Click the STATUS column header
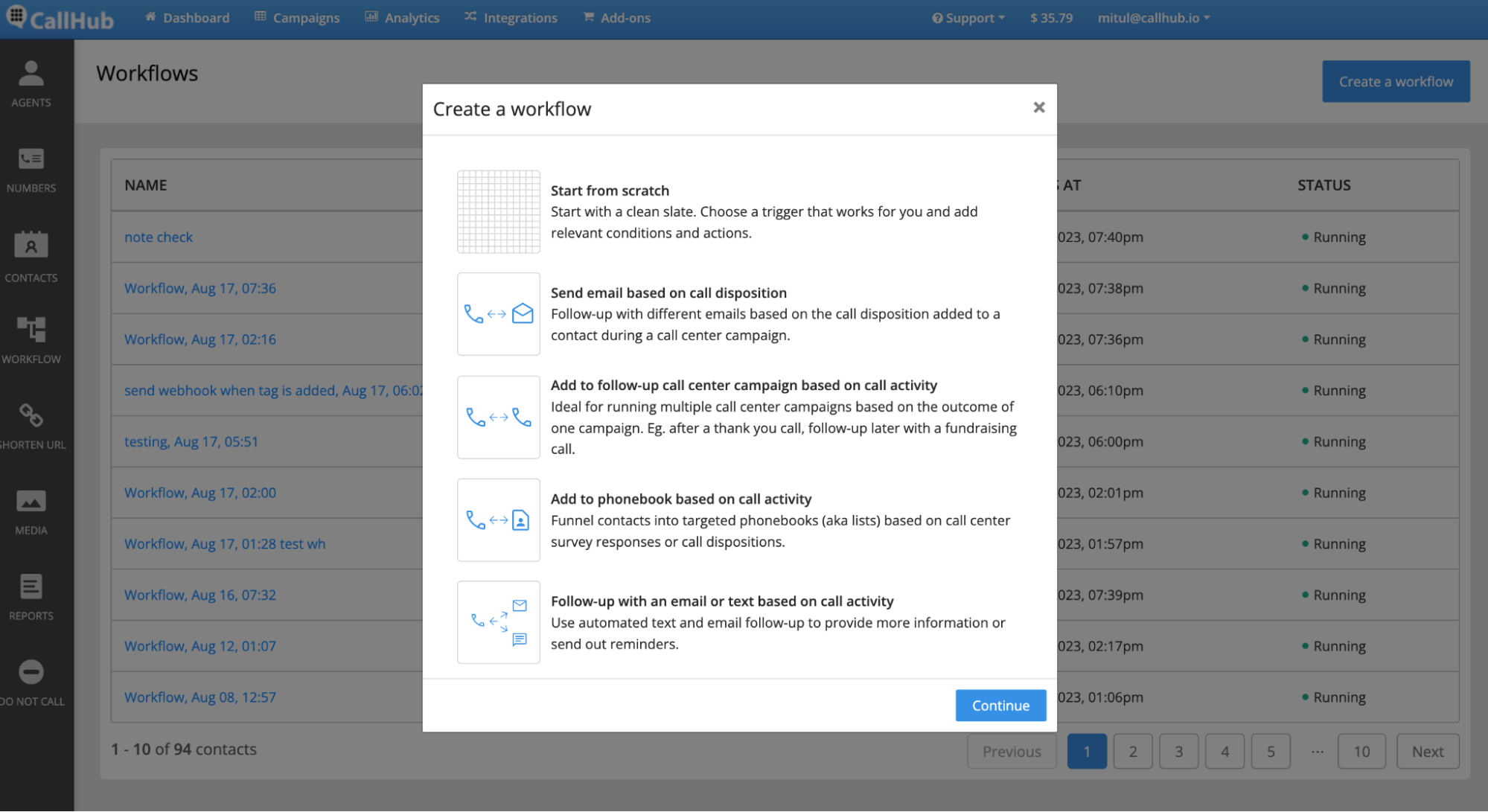 point(1323,185)
